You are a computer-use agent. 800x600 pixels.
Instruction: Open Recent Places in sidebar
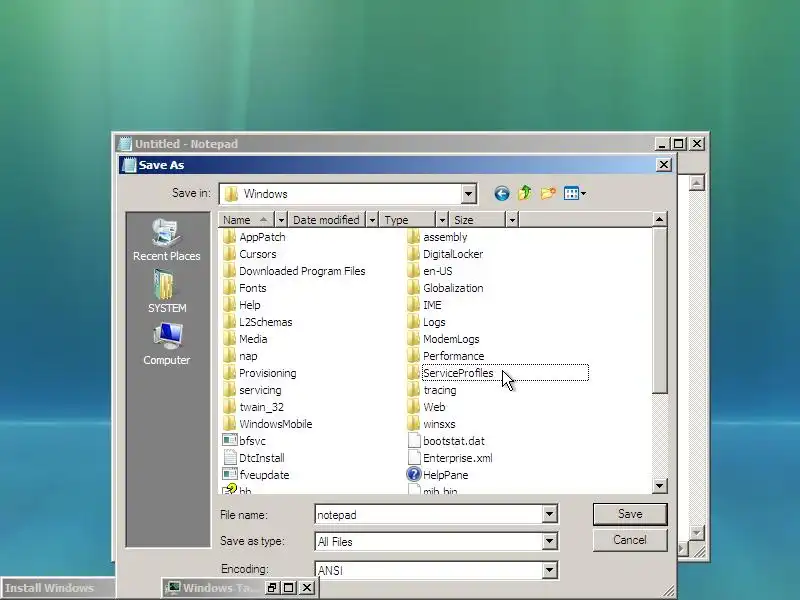point(167,241)
